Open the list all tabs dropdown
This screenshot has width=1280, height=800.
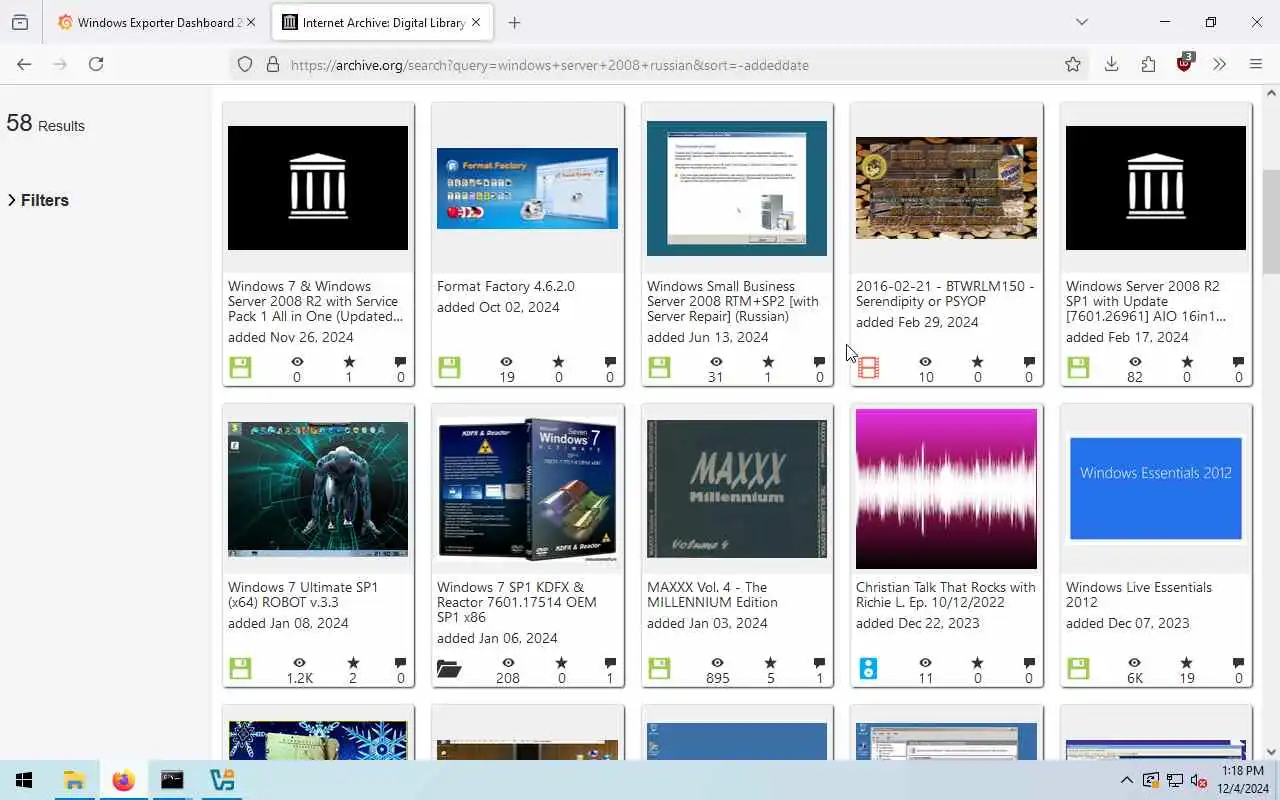[1081, 22]
